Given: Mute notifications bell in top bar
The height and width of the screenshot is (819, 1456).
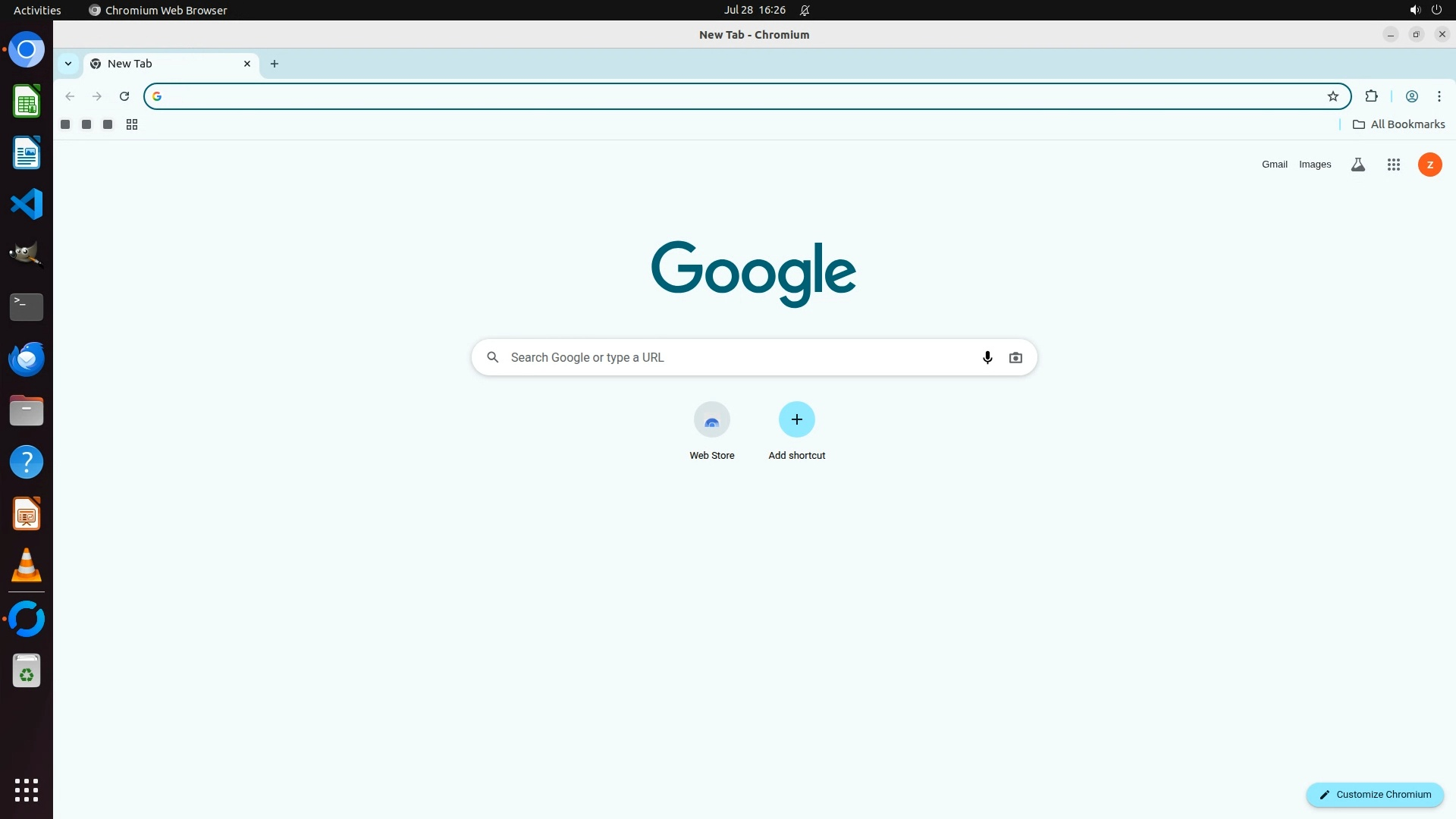Looking at the screenshot, I should (805, 11).
